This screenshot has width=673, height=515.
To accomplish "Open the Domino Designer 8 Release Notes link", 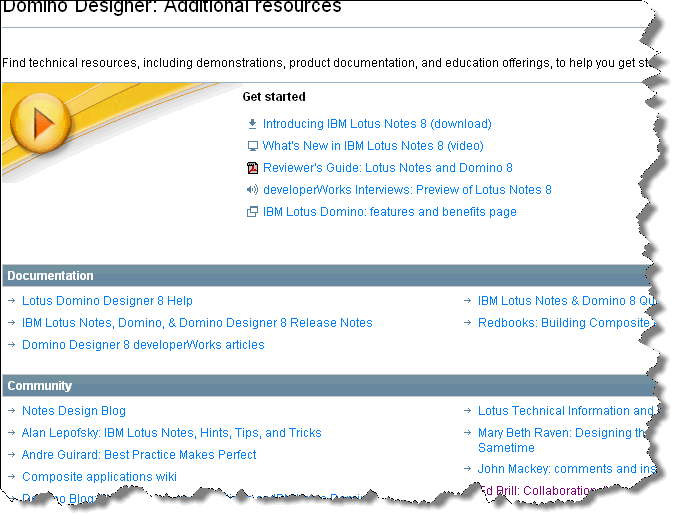I will (197, 323).
